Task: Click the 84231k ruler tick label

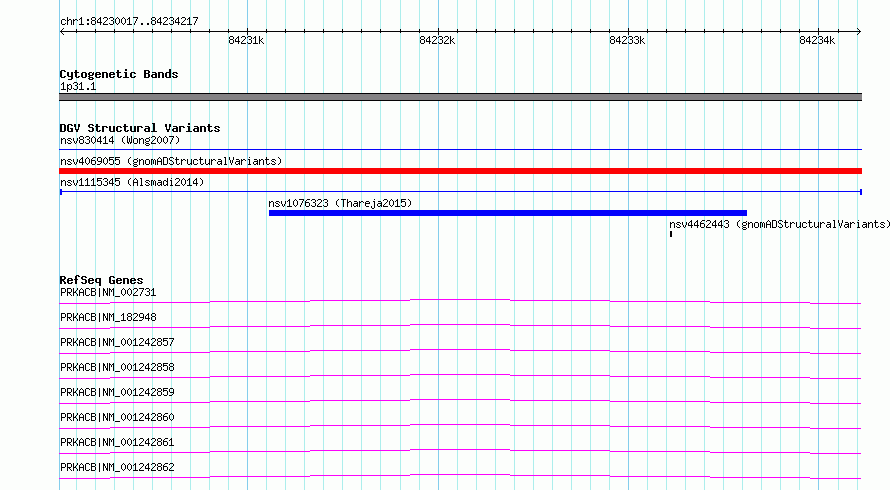Action: pos(246,40)
